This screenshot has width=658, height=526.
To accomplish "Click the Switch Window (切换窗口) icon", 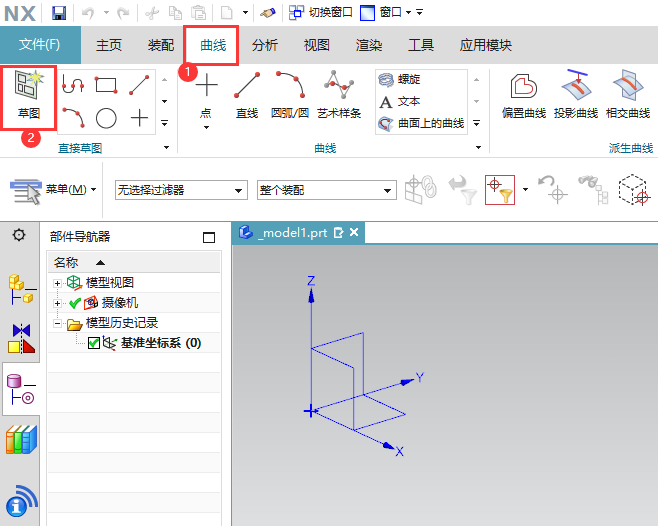I will point(296,13).
